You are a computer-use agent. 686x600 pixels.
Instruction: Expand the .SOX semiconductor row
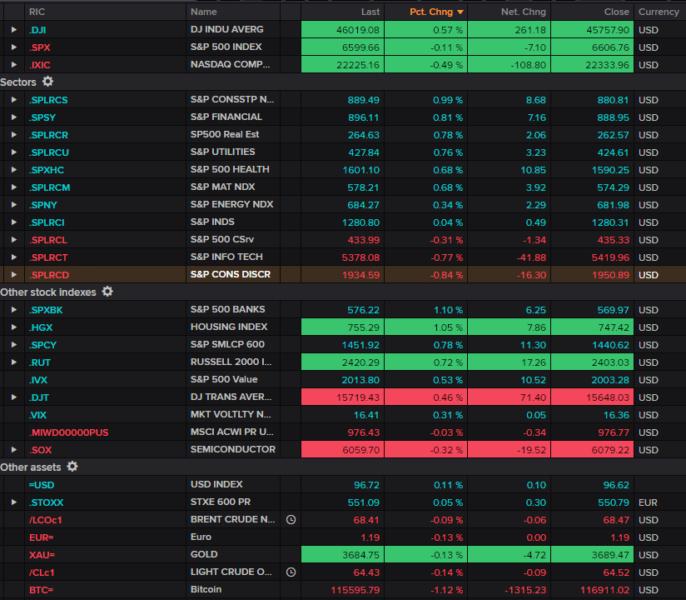(x=14, y=450)
